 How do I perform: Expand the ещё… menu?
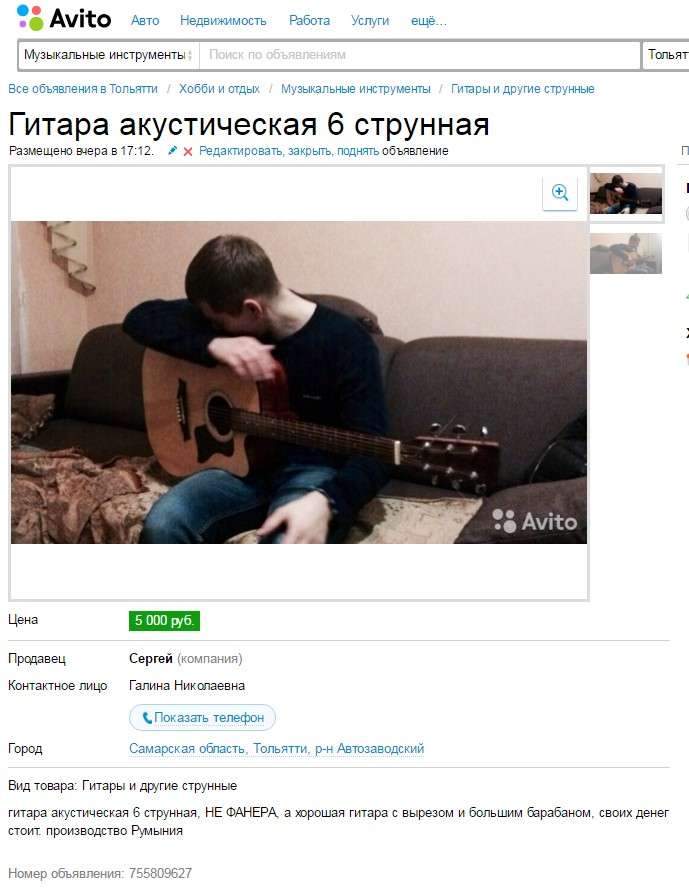click(428, 20)
